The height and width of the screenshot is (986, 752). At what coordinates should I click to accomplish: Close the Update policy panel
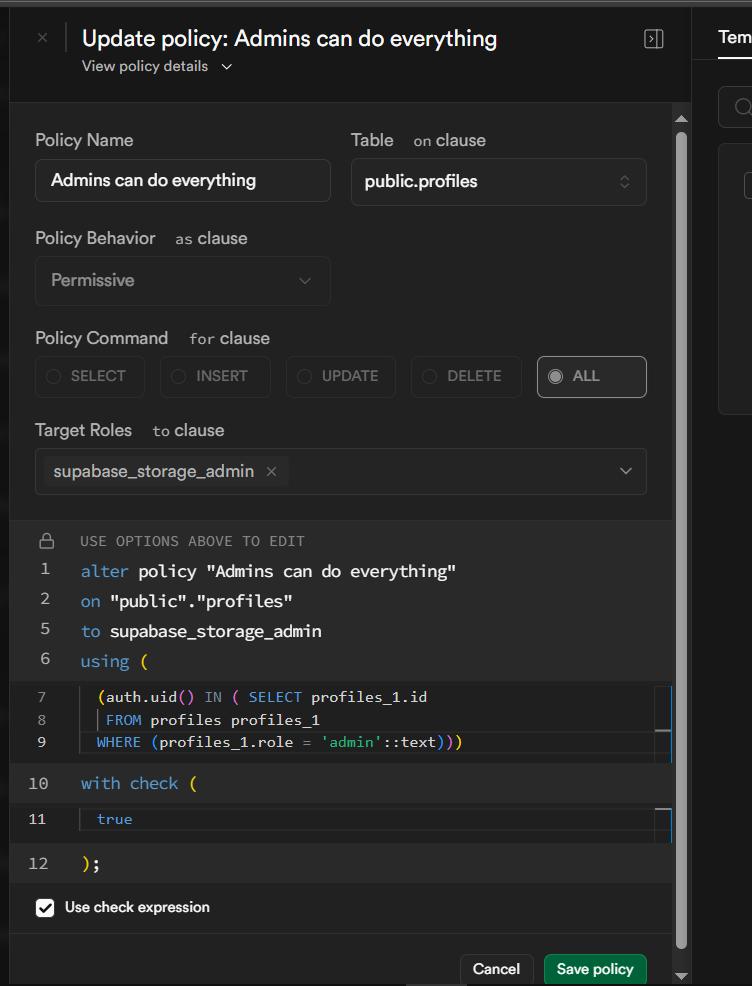point(42,38)
